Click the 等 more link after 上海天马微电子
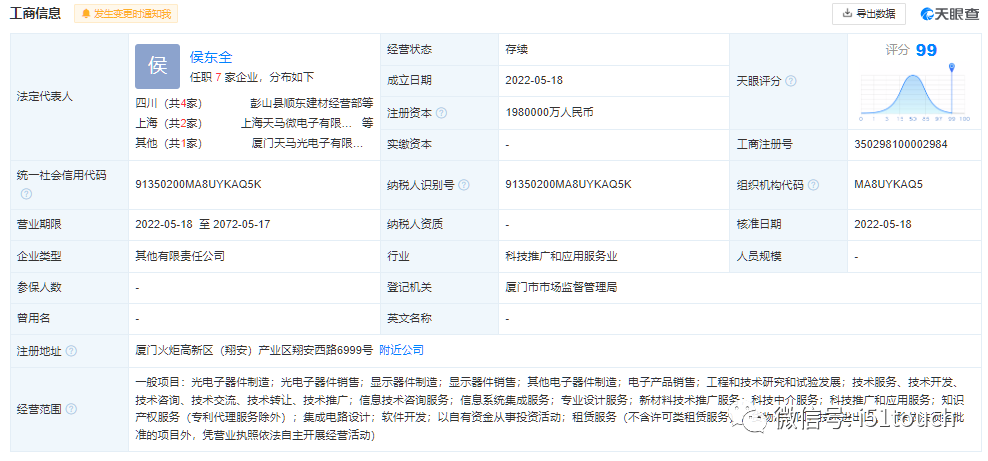 (x=367, y=123)
